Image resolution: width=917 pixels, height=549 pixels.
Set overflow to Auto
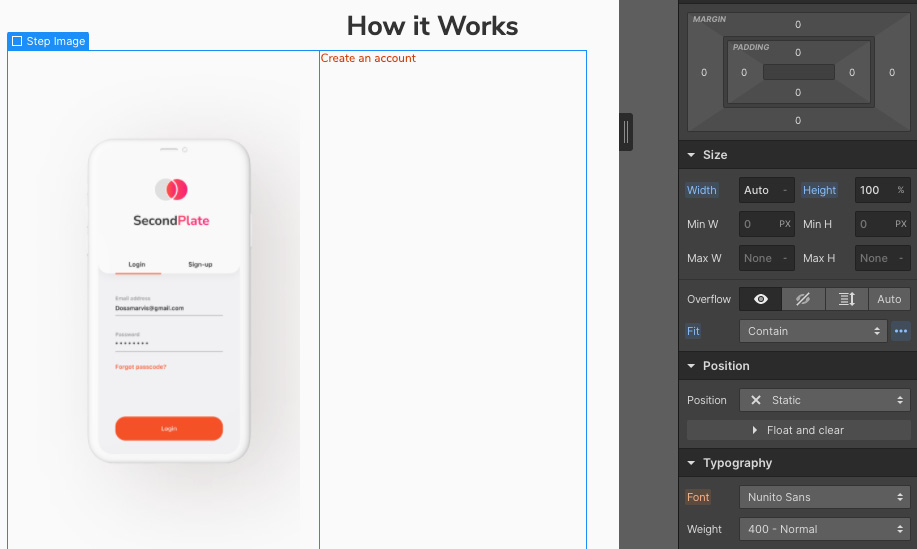click(x=889, y=299)
